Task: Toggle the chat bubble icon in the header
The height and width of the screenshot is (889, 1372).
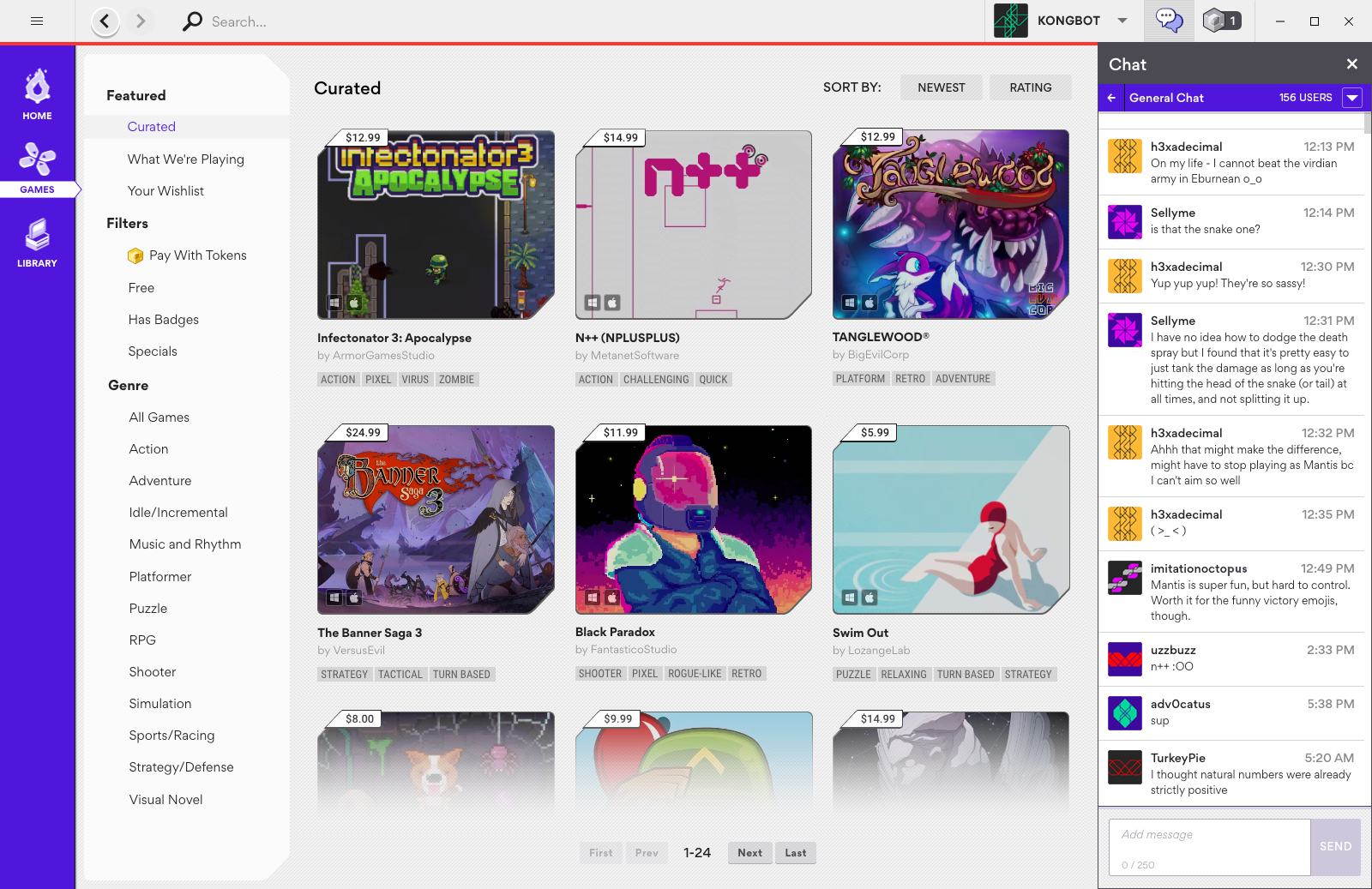Action: click(x=1169, y=21)
